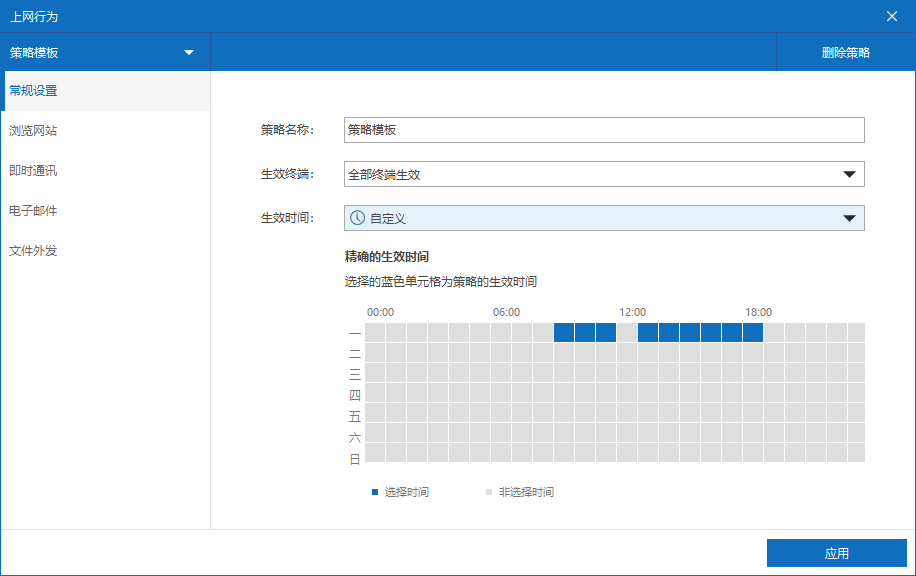Select the 文件外发 sidebar item

tap(33, 251)
